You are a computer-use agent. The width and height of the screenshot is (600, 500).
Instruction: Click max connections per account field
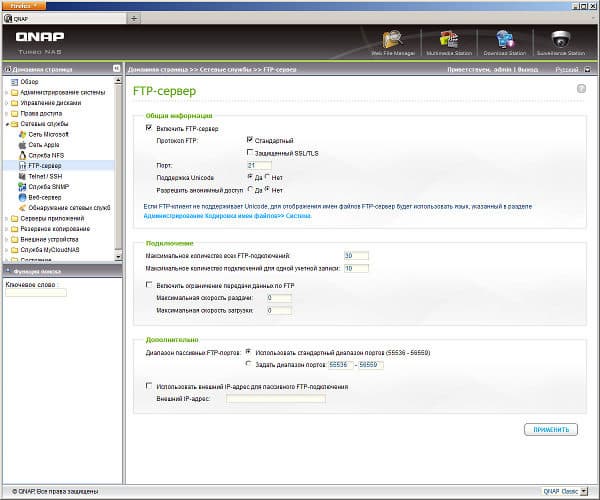[x=356, y=269]
